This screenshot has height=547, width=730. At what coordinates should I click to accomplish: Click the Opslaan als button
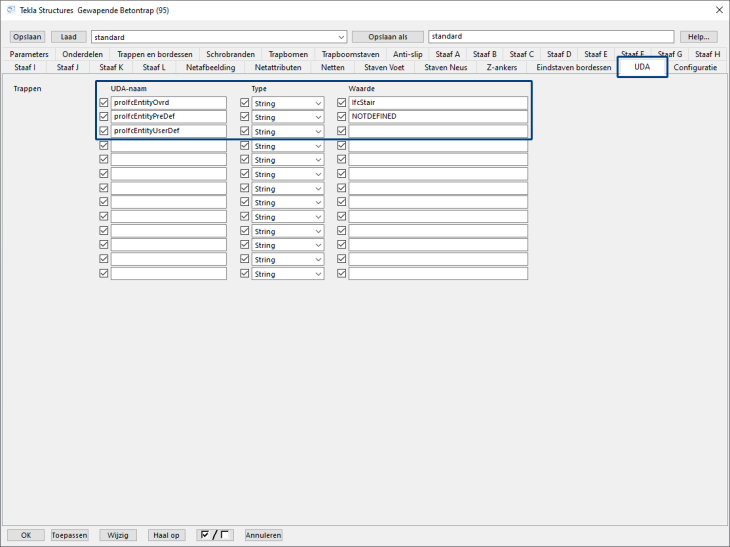[388, 37]
